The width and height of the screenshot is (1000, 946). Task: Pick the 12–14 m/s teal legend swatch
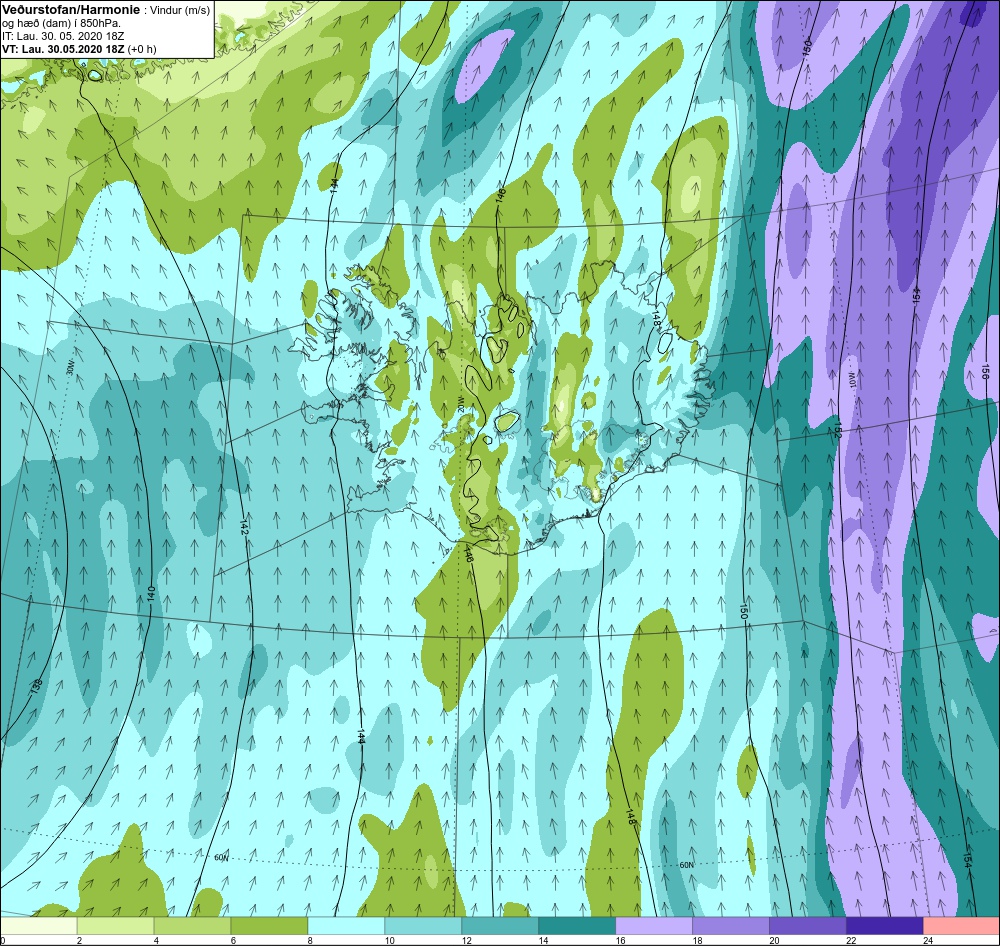tap(500, 925)
